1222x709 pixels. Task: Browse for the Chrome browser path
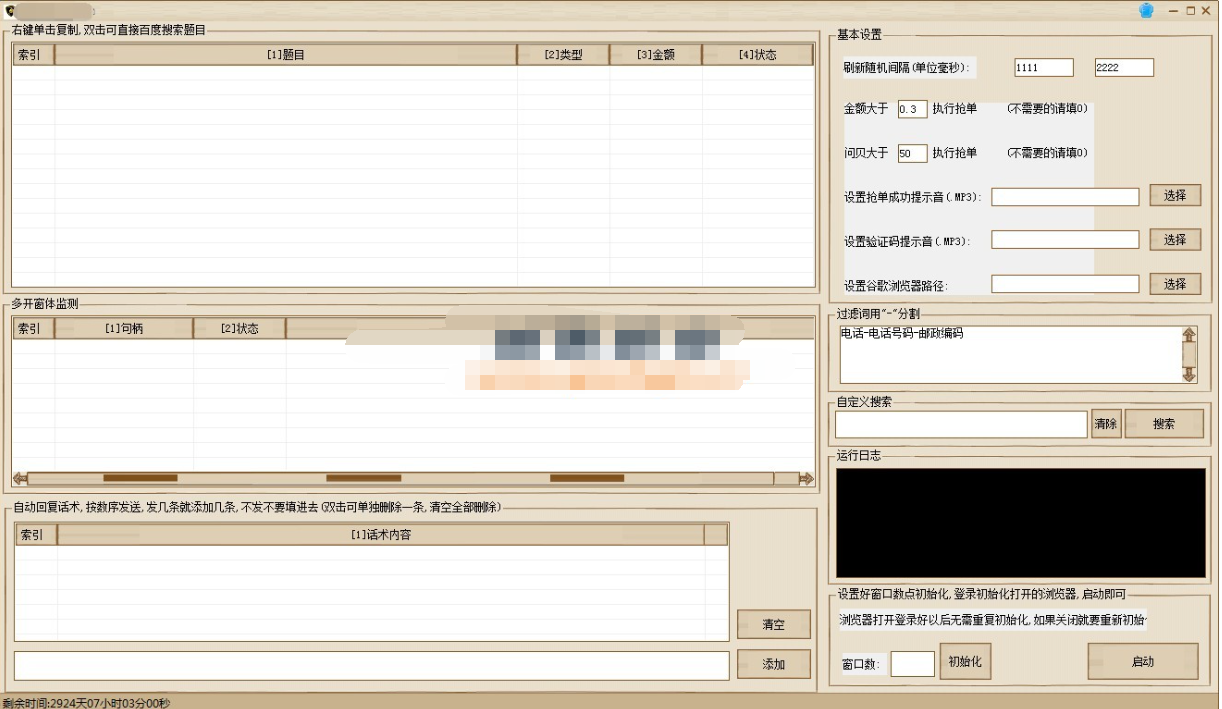(1174, 284)
